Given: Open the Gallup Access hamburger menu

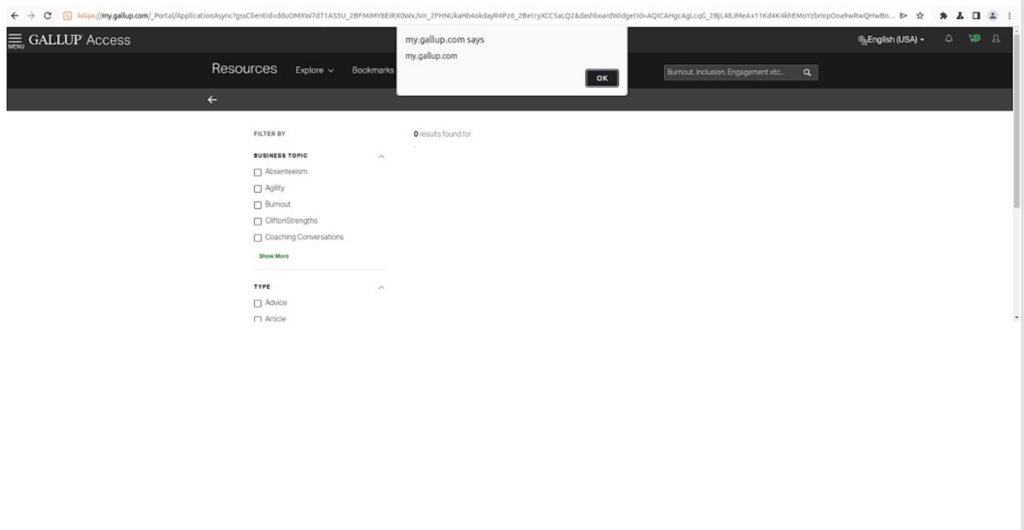Looking at the screenshot, I should [15, 40].
